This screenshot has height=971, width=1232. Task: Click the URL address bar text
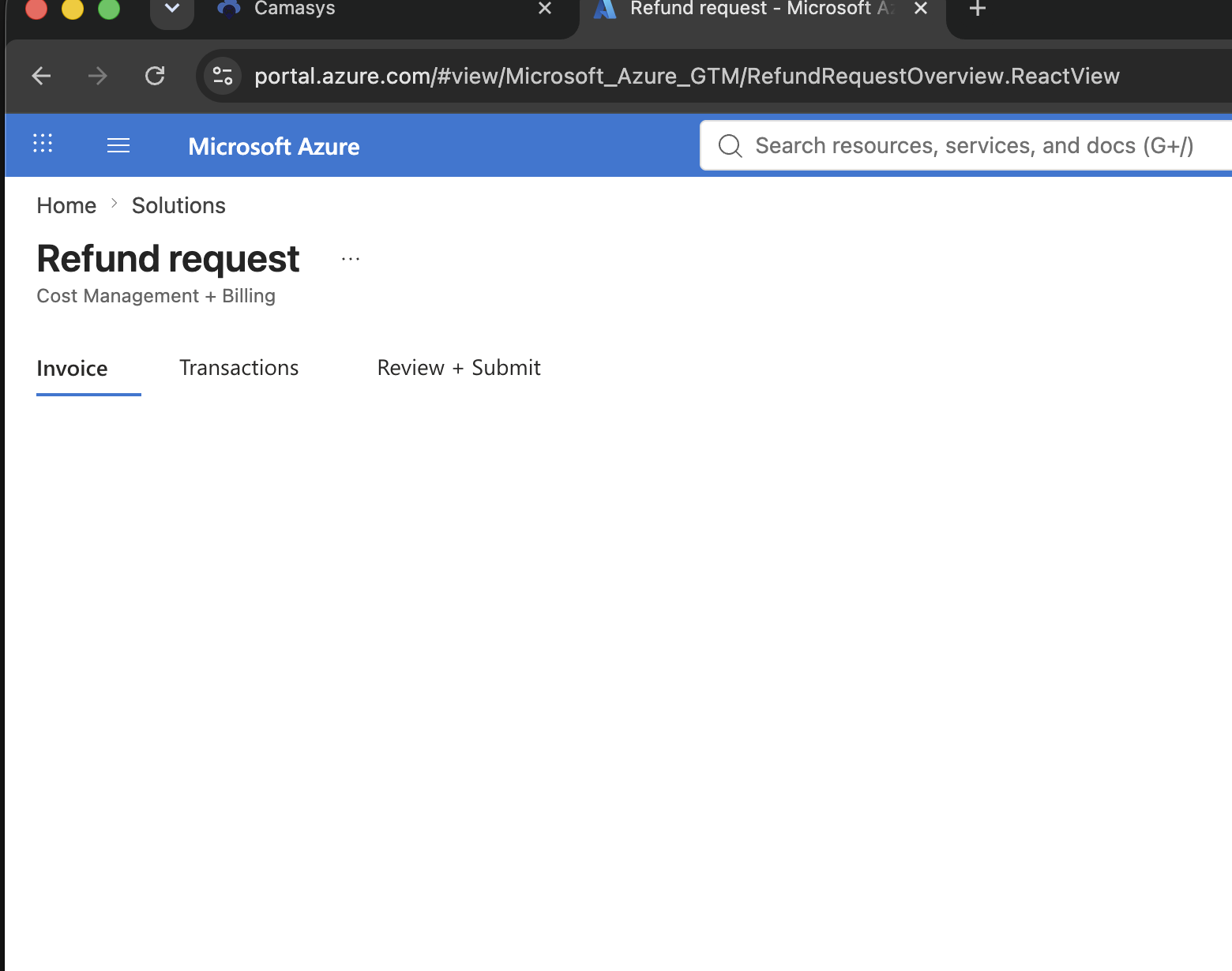click(x=686, y=76)
